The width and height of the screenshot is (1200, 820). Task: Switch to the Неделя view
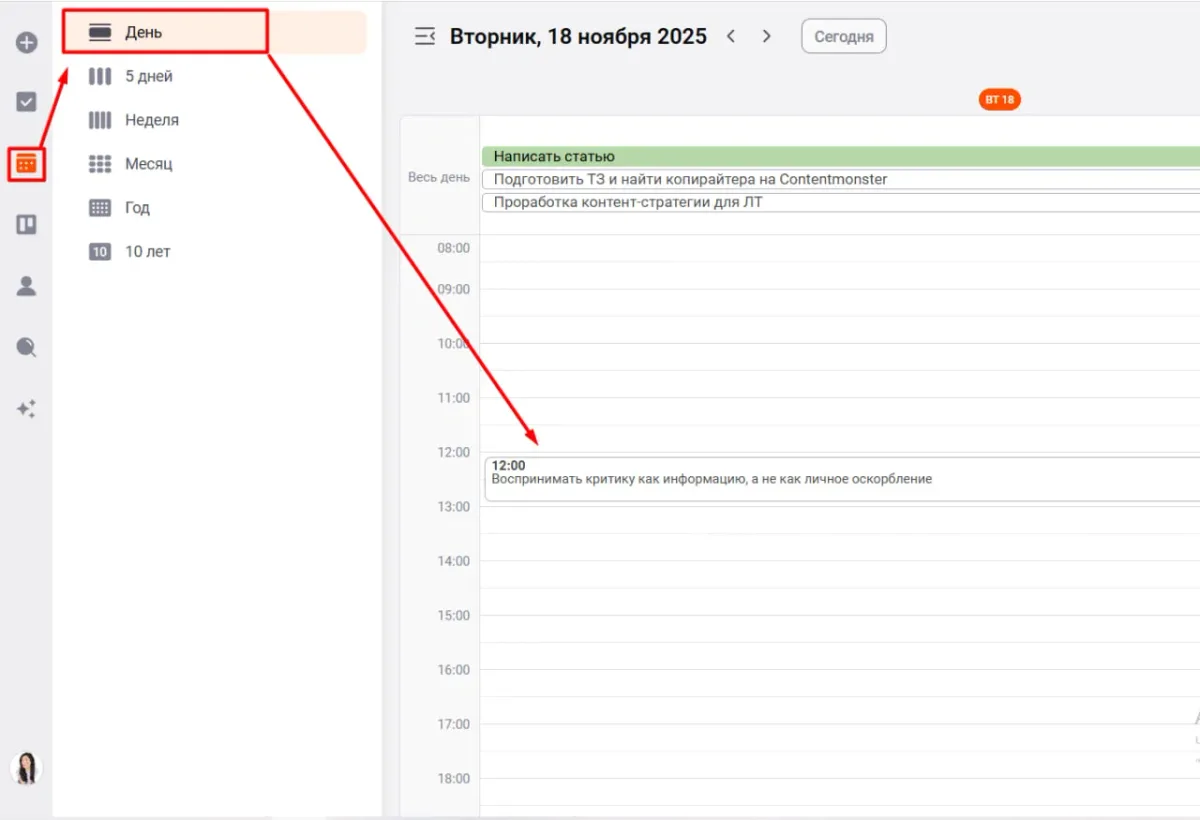[x=151, y=120]
